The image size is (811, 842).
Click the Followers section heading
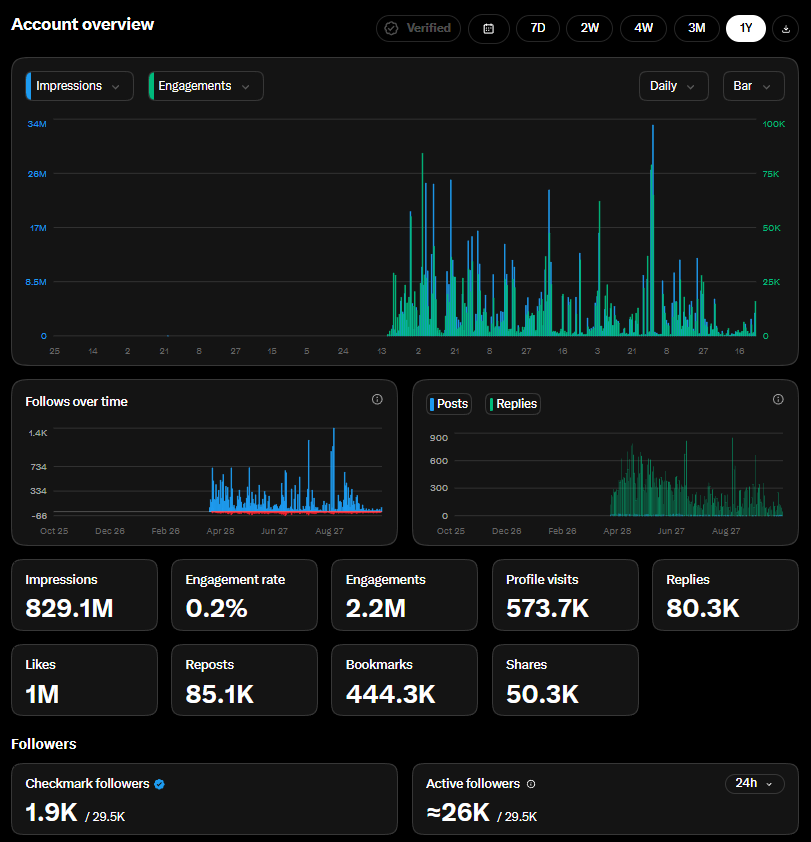[x=44, y=744]
